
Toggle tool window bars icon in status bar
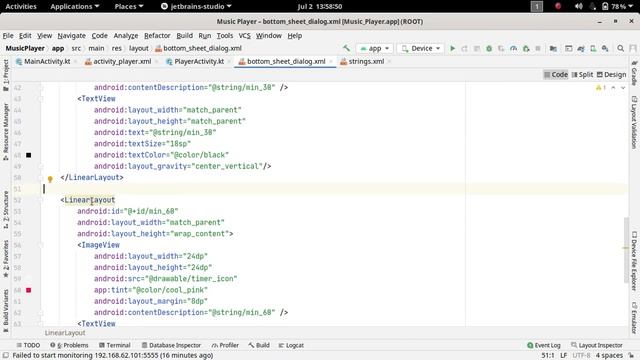click(6, 356)
